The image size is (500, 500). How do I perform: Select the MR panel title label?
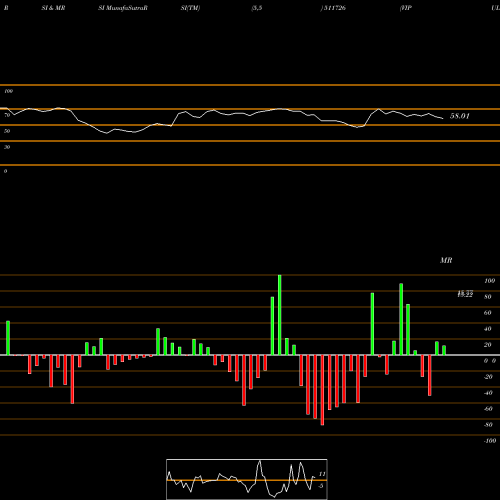click(x=446, y=260)
